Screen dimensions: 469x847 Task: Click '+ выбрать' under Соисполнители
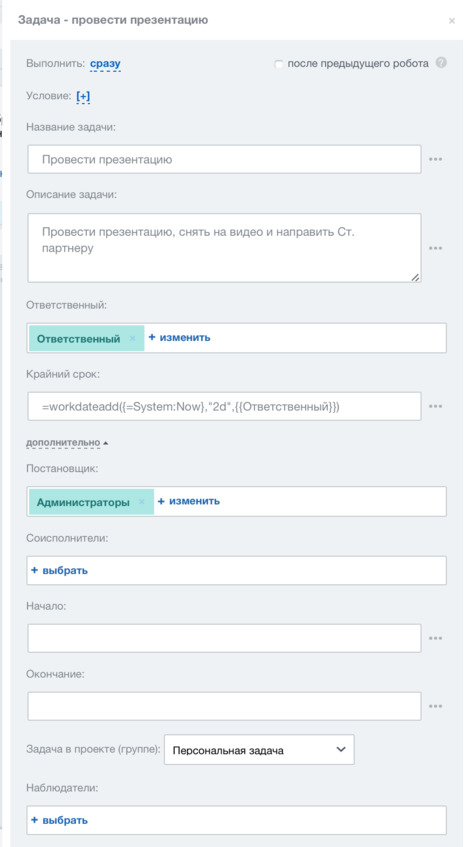pos(59,570)
